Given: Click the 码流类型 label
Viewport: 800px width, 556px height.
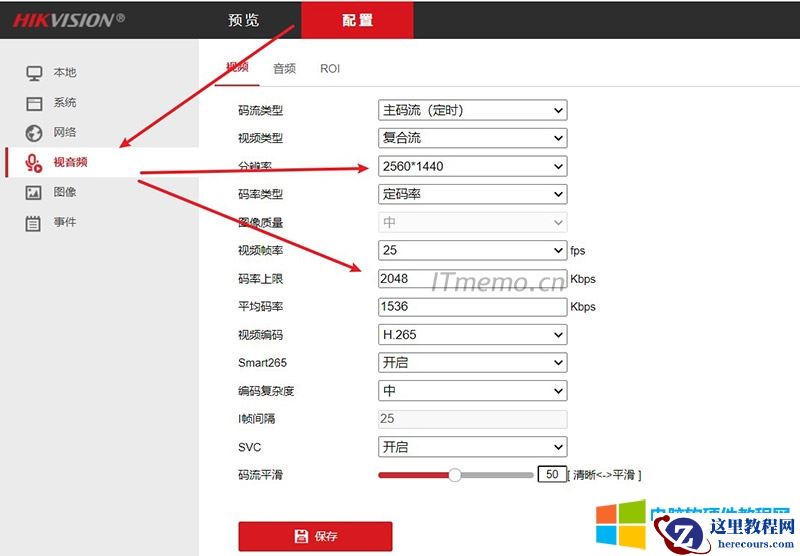Looking at the screenshot, I should tap(260, 110).
